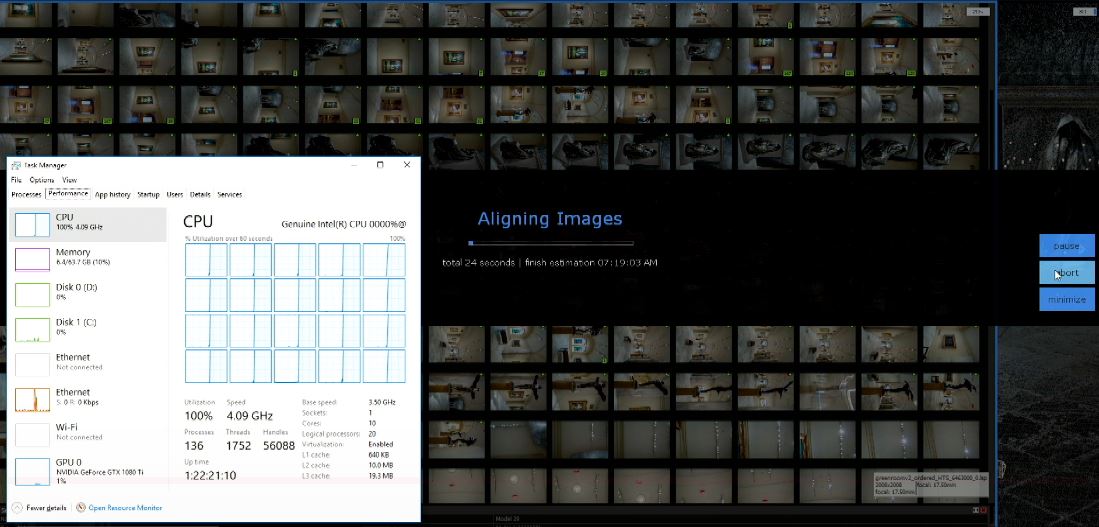Click the Base speed 3.50 GHz value
Image resolution: width=1099 pixels, height=527 pixels.
pos(382,402)
